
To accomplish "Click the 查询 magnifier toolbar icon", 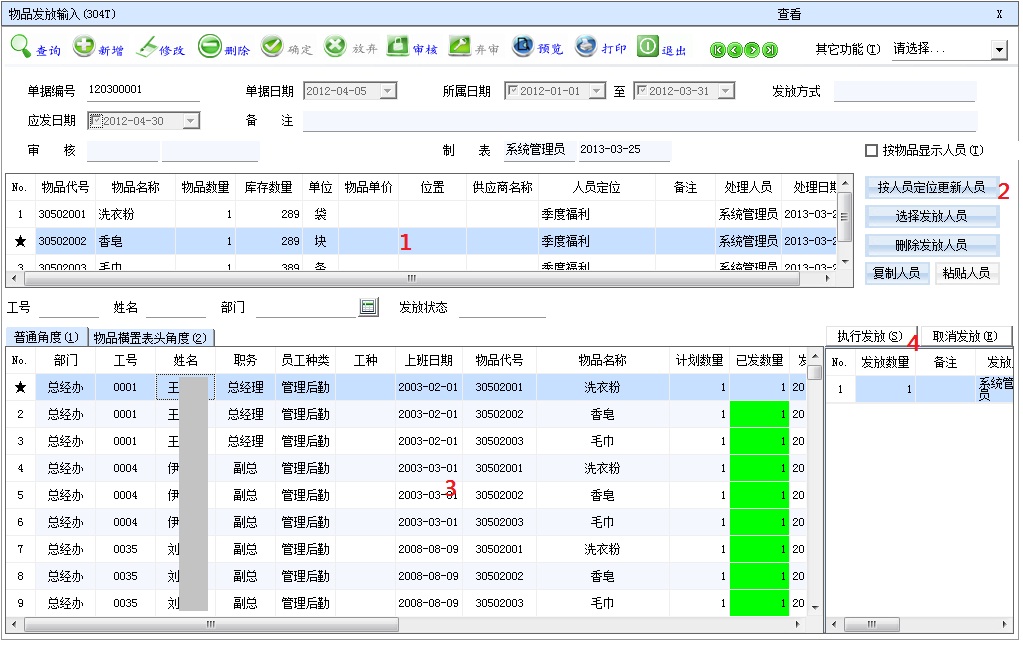I will [21, 47].
